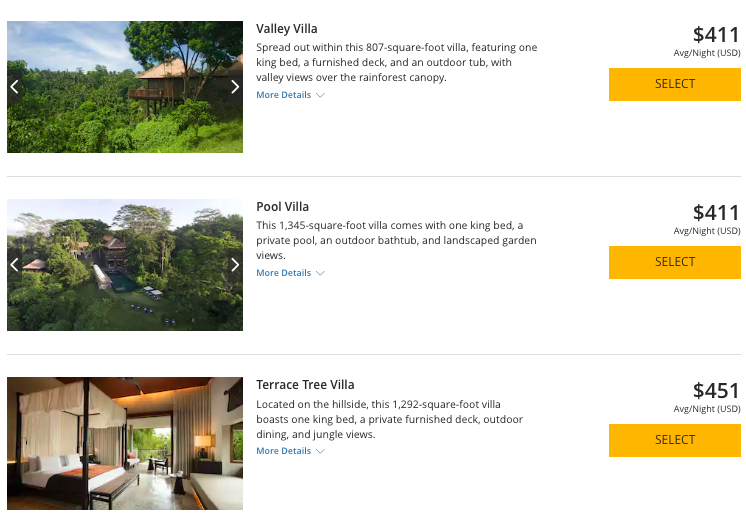The width and height of the screenshot is (746, 531).
Task: Expand More Details for Pool Villa
Action: (x=290, y=273)
